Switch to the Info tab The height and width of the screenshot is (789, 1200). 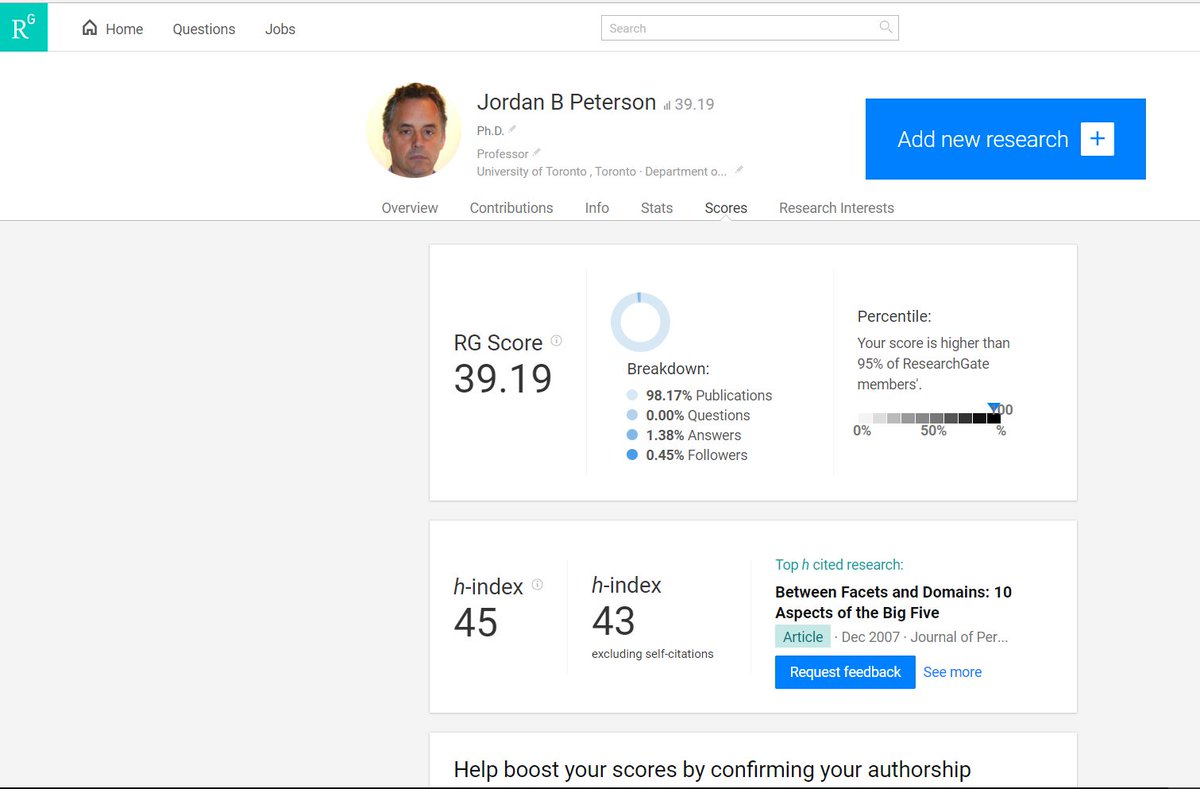tap(597, 208)
